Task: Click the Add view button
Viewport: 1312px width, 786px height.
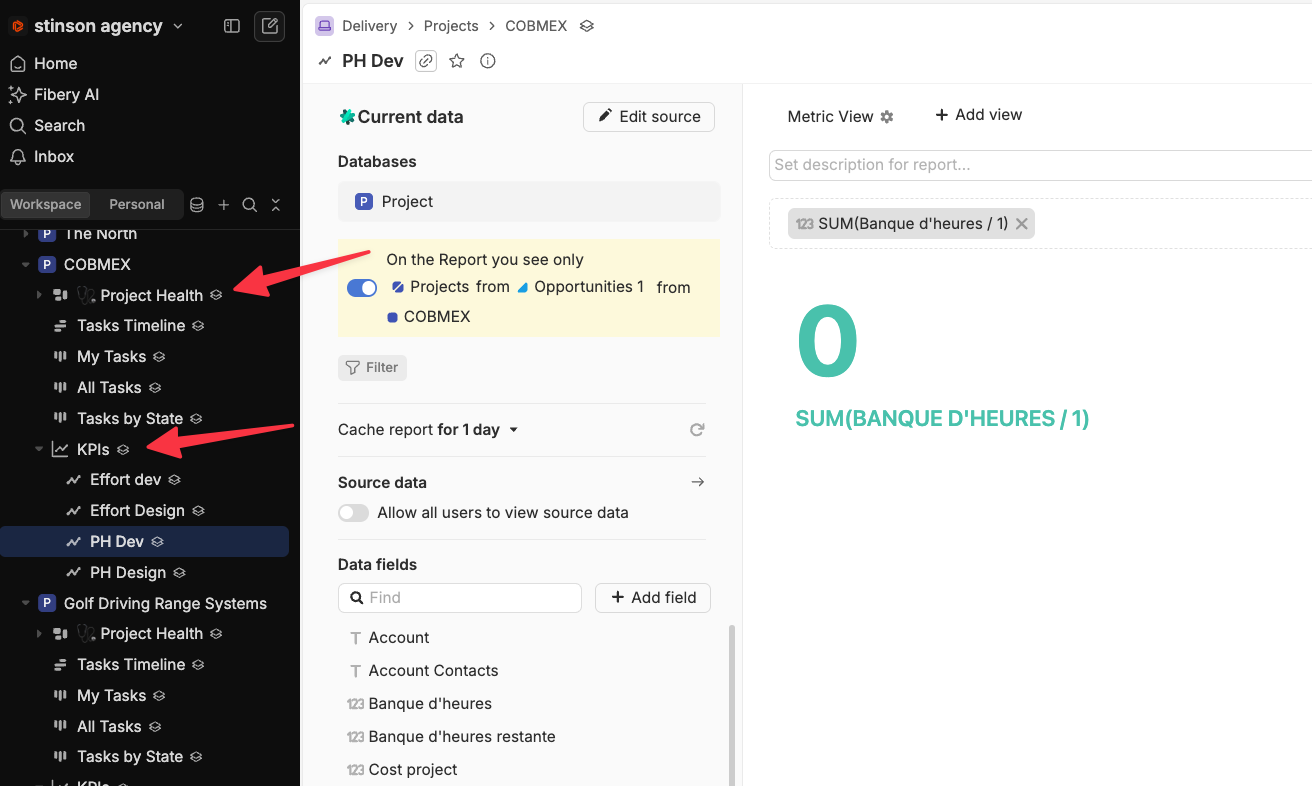Action: [x=978, y=115]
